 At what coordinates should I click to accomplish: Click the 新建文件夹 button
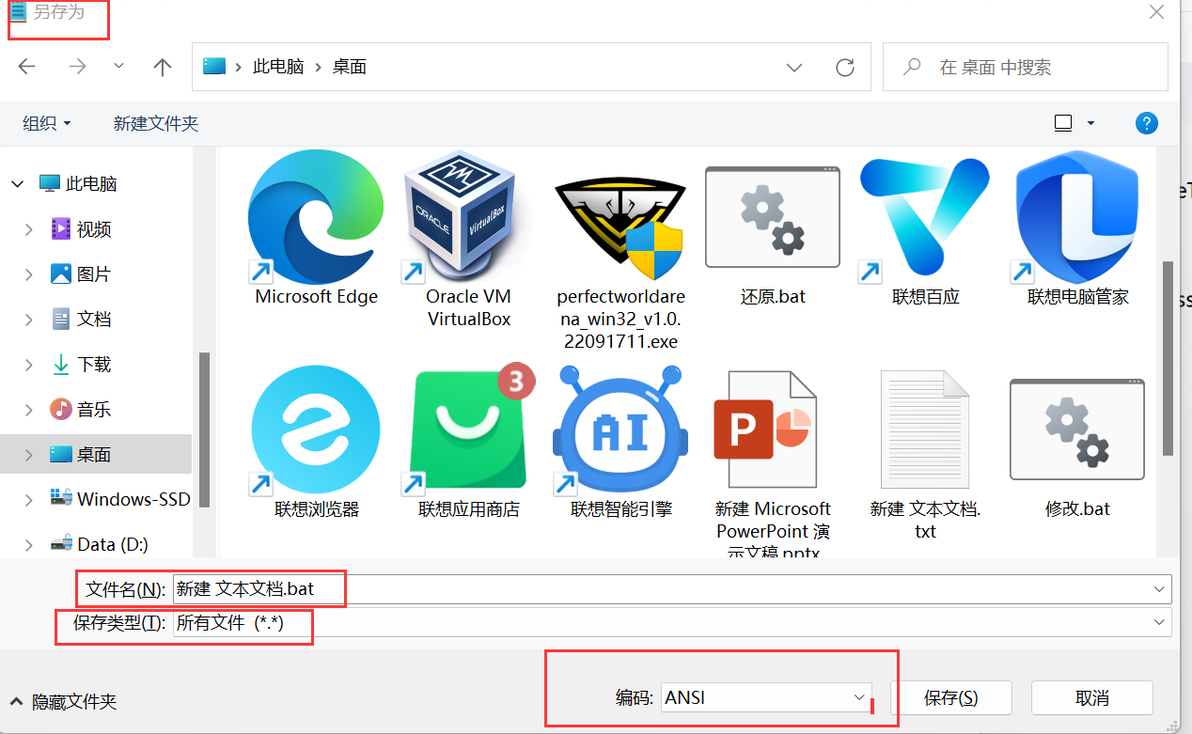(156, 123)
